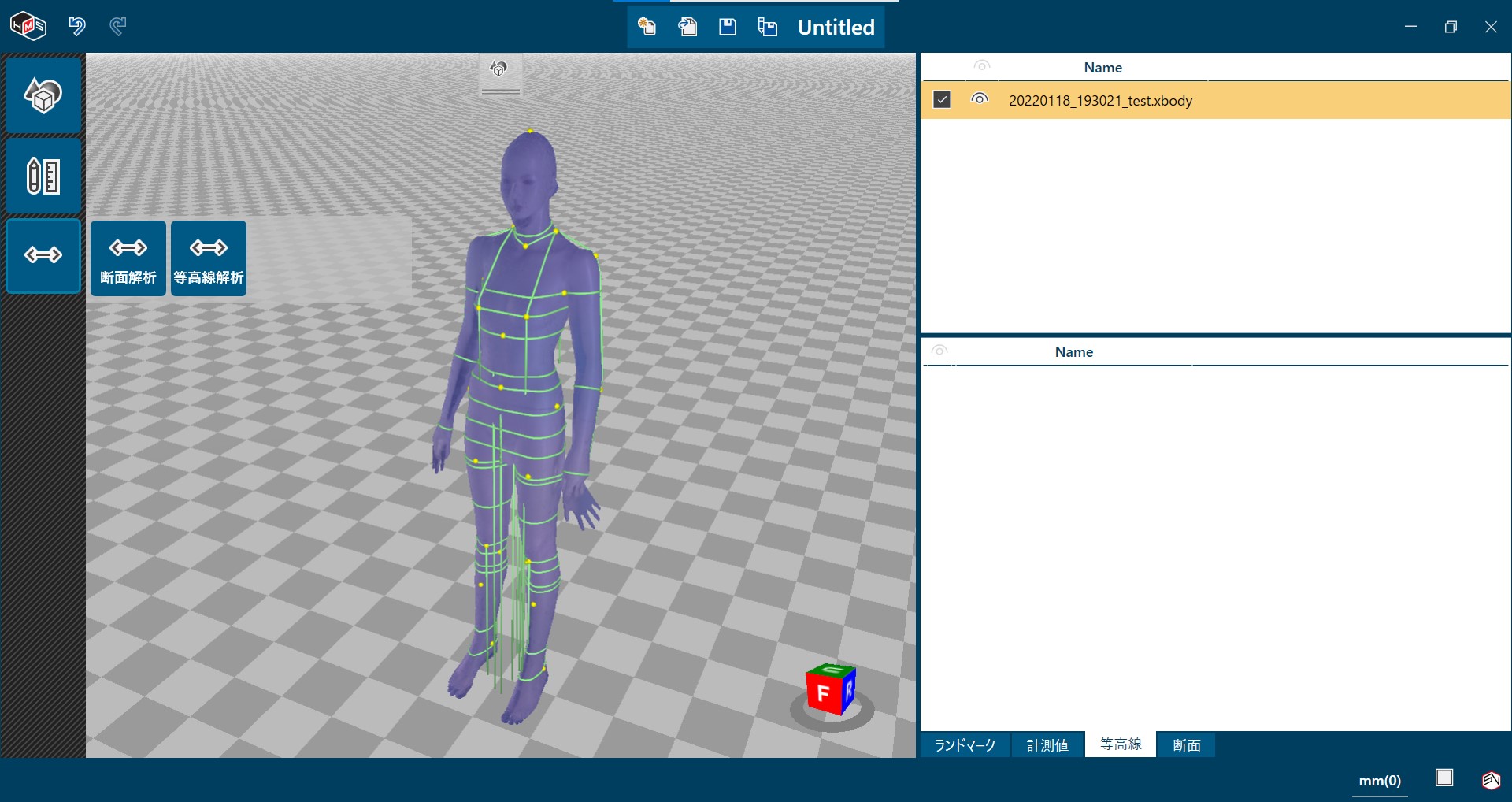The image size is (1512, 802).
Task: Sort lower list by Name column
Action: click(1074, 352)
